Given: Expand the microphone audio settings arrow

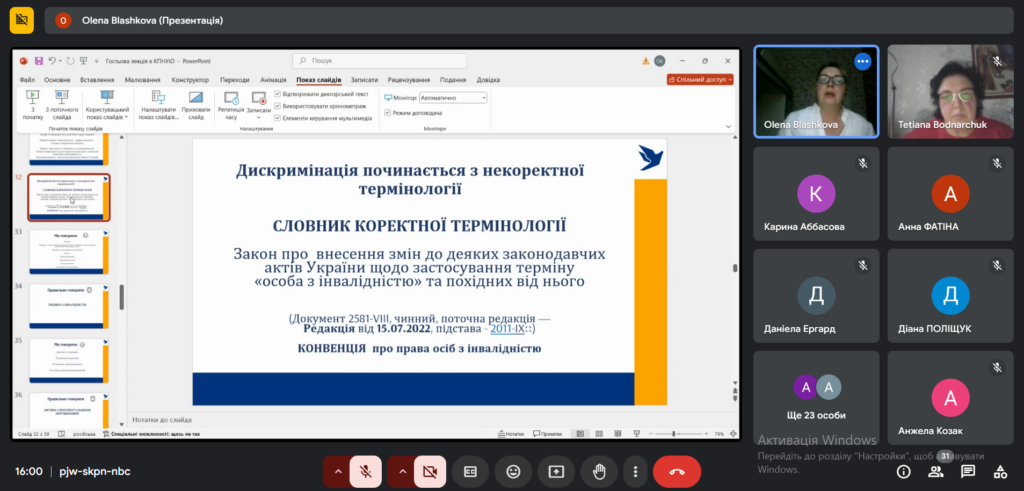Looking at the screenshot, I should (x=337, y=471).
